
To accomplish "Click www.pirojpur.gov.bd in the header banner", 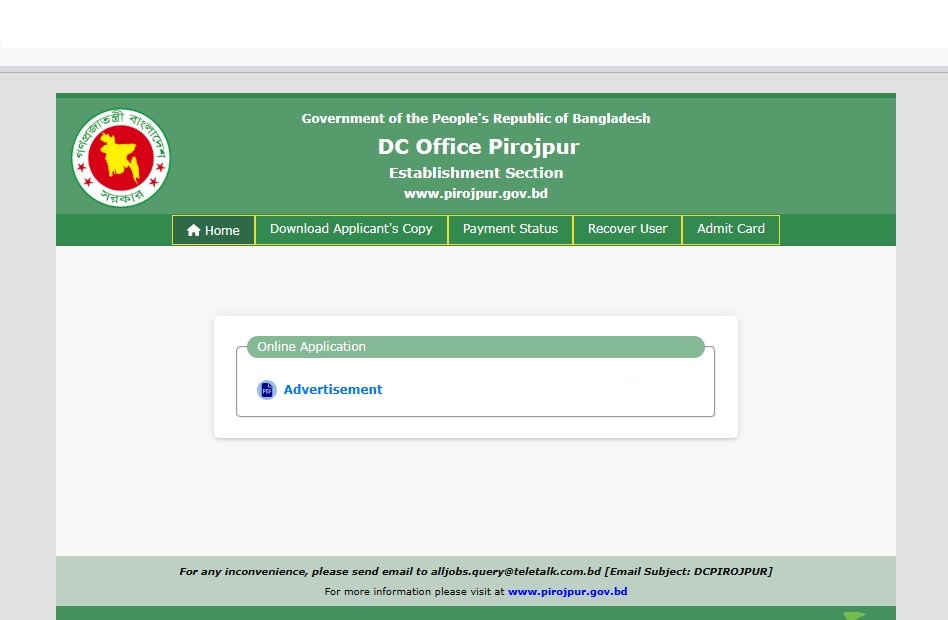I will [x=476, y=194].
